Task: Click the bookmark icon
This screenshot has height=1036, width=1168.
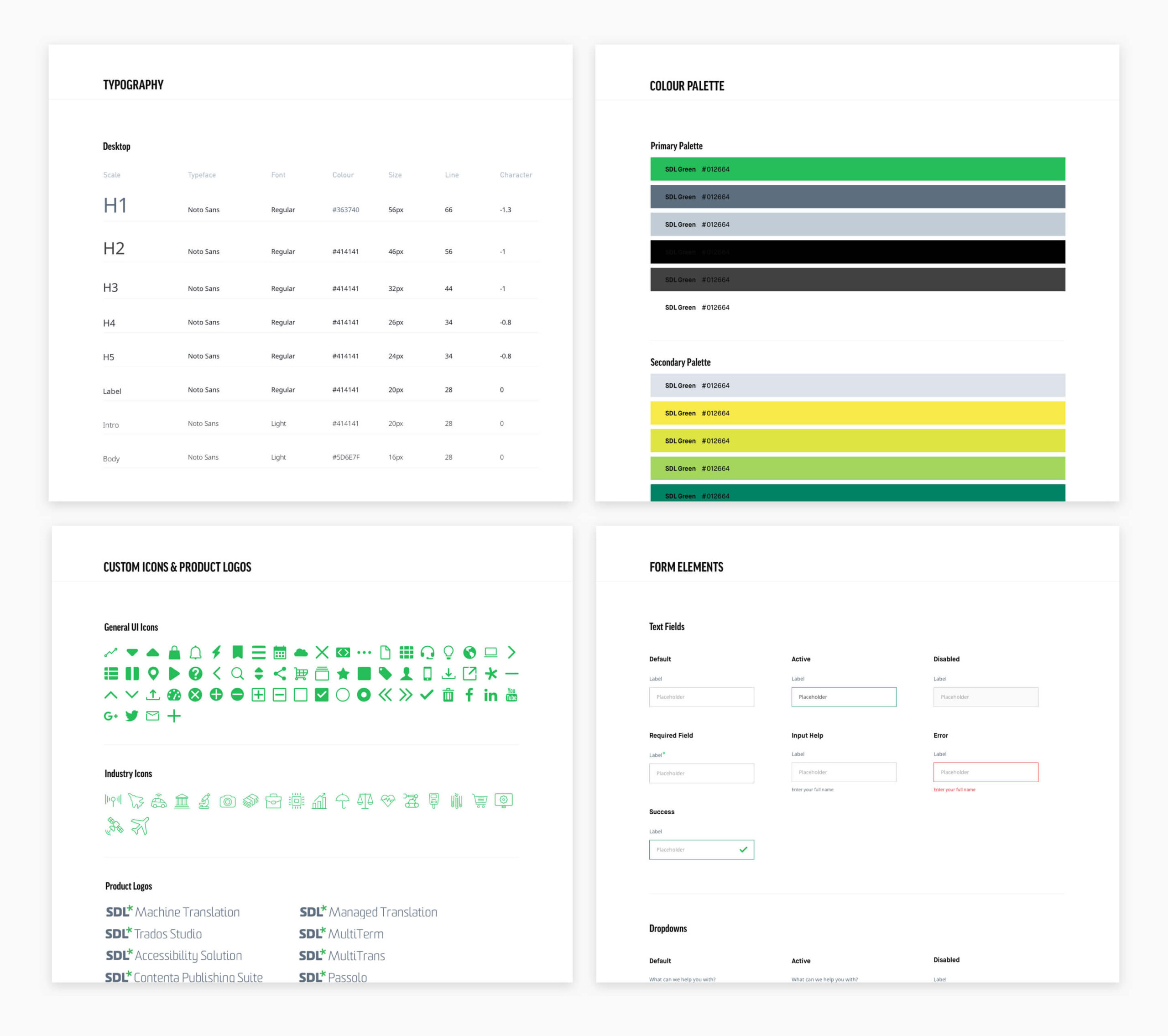Action: point(238,652)
